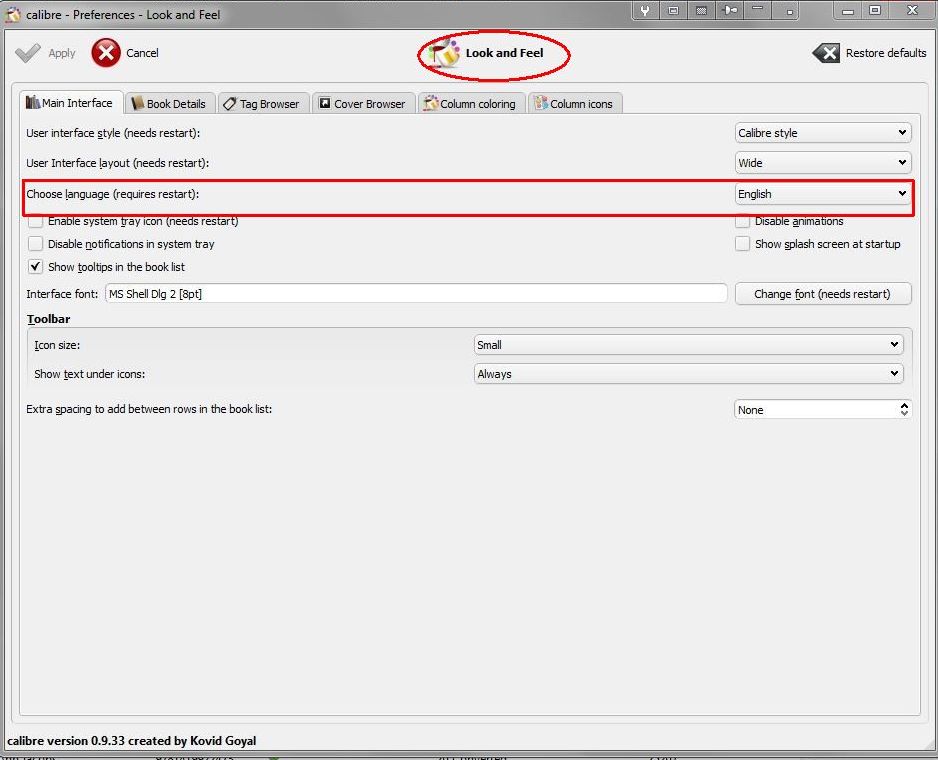Enable Show splash screen at startup
Screen dimensions: 938x760
pos(742,244)
